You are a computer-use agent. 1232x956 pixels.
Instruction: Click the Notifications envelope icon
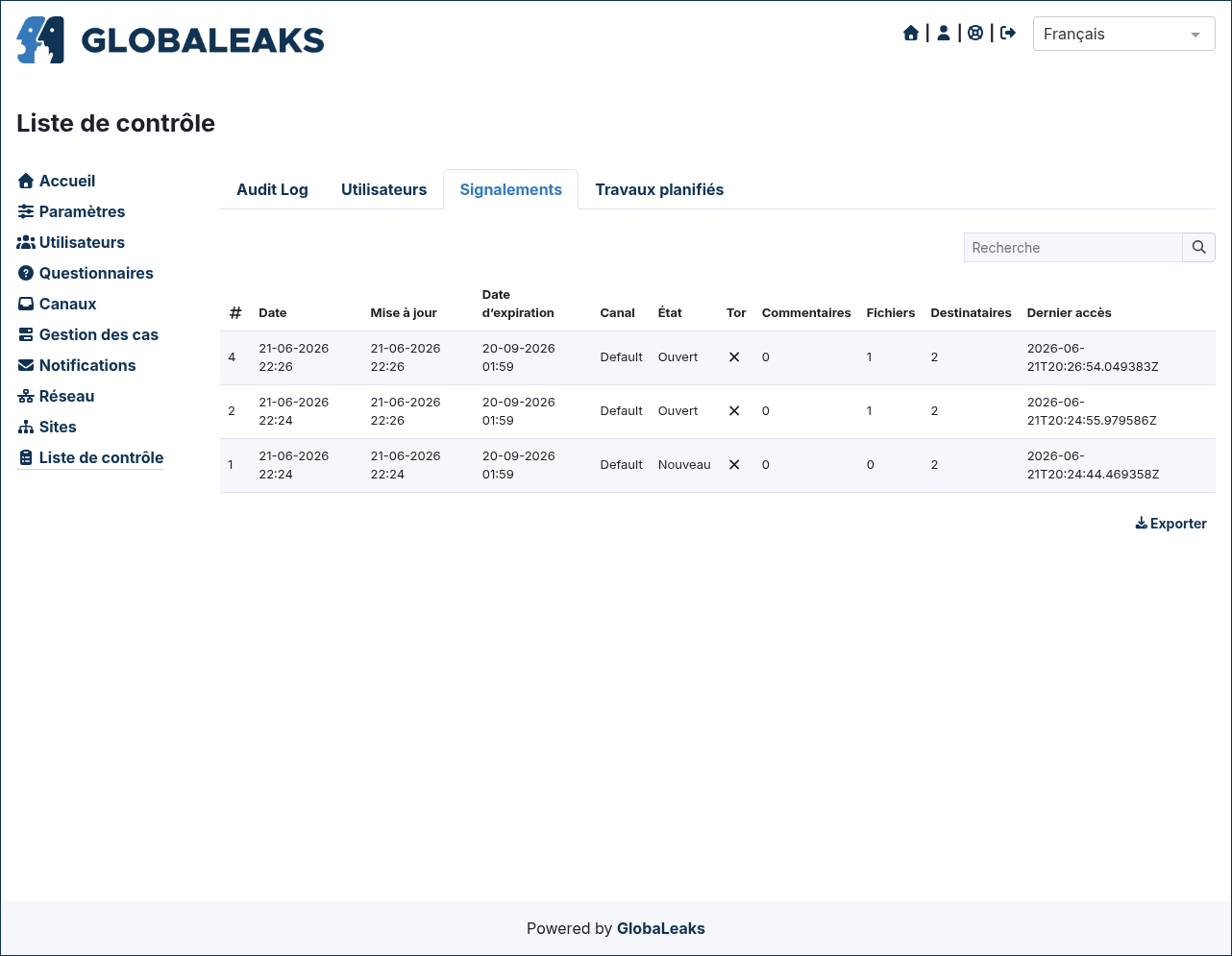pyautogui.click(x=26, y=365)
